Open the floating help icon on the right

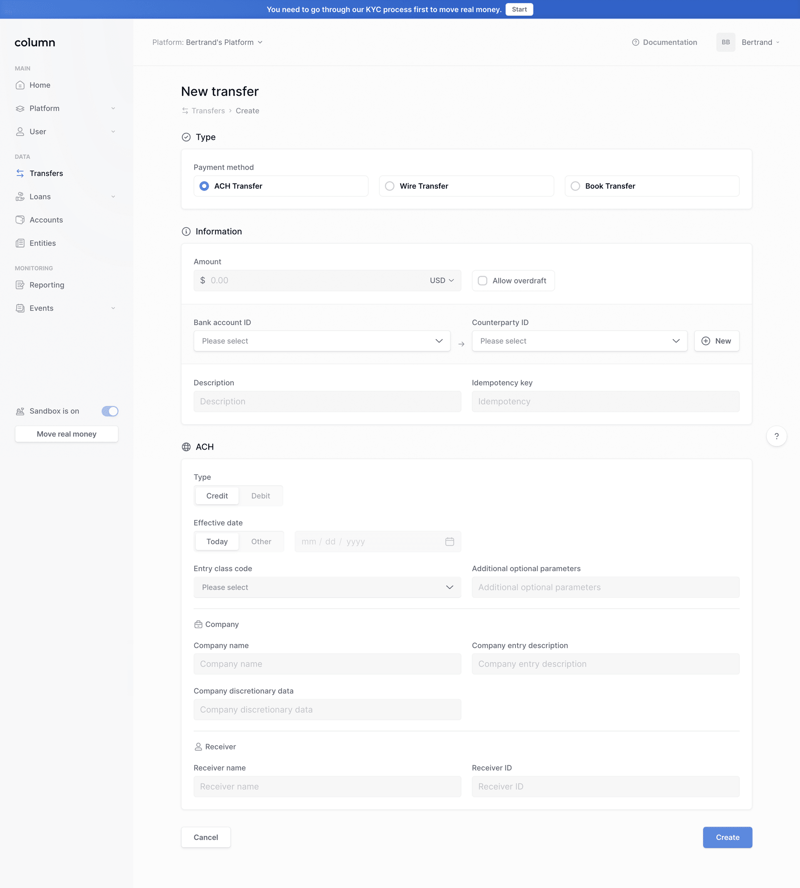pyautogui.click(x=777, y=435)
